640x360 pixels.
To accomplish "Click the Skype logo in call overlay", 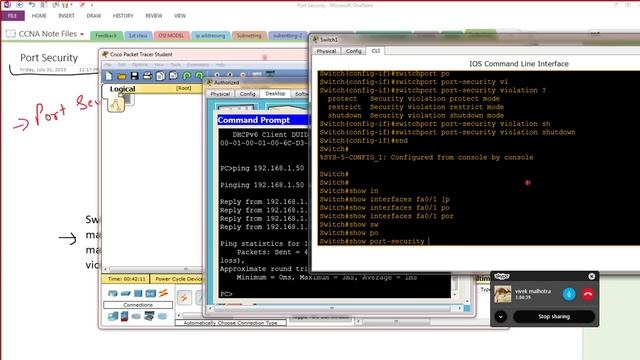I will click(x=502, y=276).
